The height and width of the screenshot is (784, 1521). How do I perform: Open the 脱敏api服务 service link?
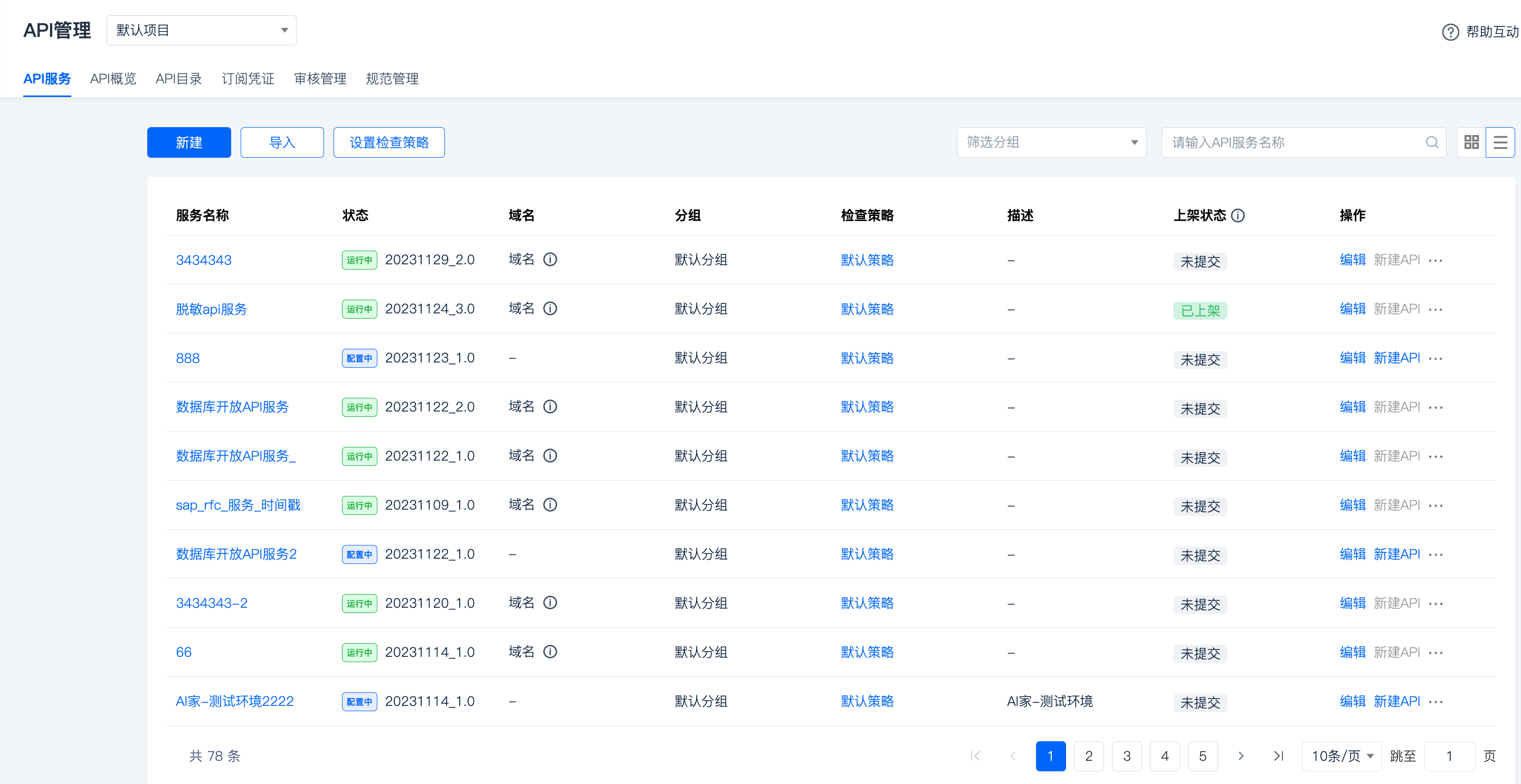(x=212, y=309)
